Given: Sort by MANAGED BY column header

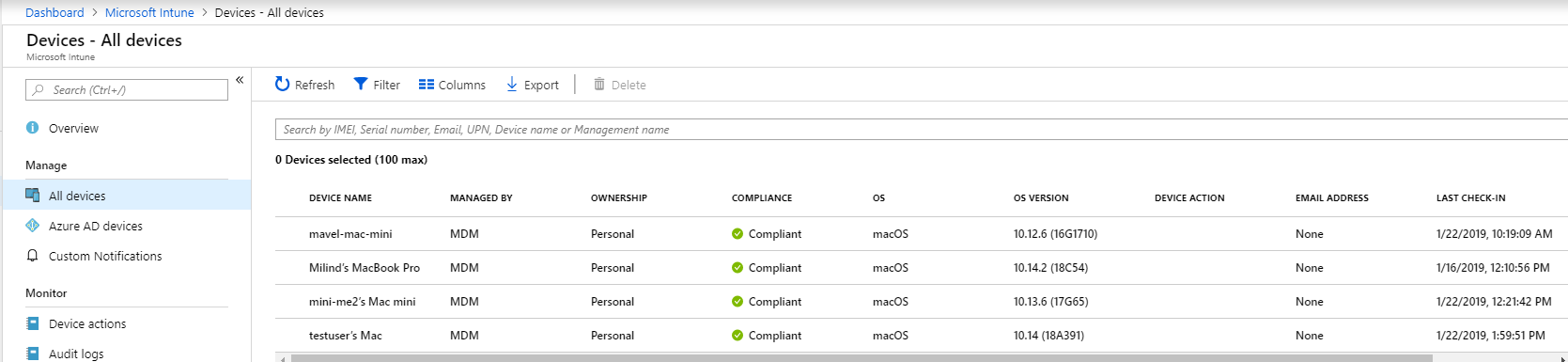Looking at the screenshot, I should pyautogui.click(x=481, y=198).
